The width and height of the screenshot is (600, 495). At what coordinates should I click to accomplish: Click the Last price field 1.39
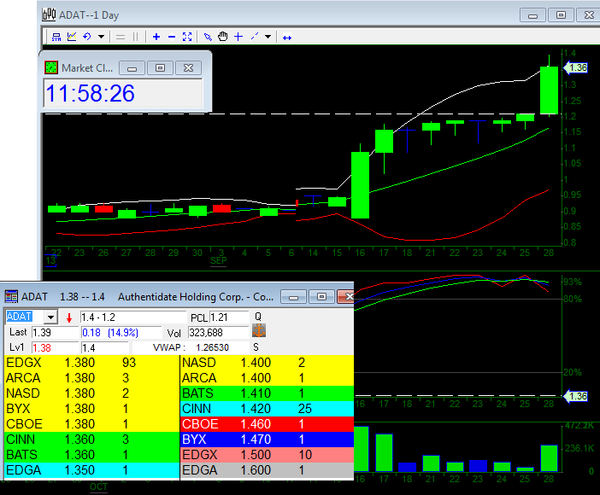(x=55, y=332)
